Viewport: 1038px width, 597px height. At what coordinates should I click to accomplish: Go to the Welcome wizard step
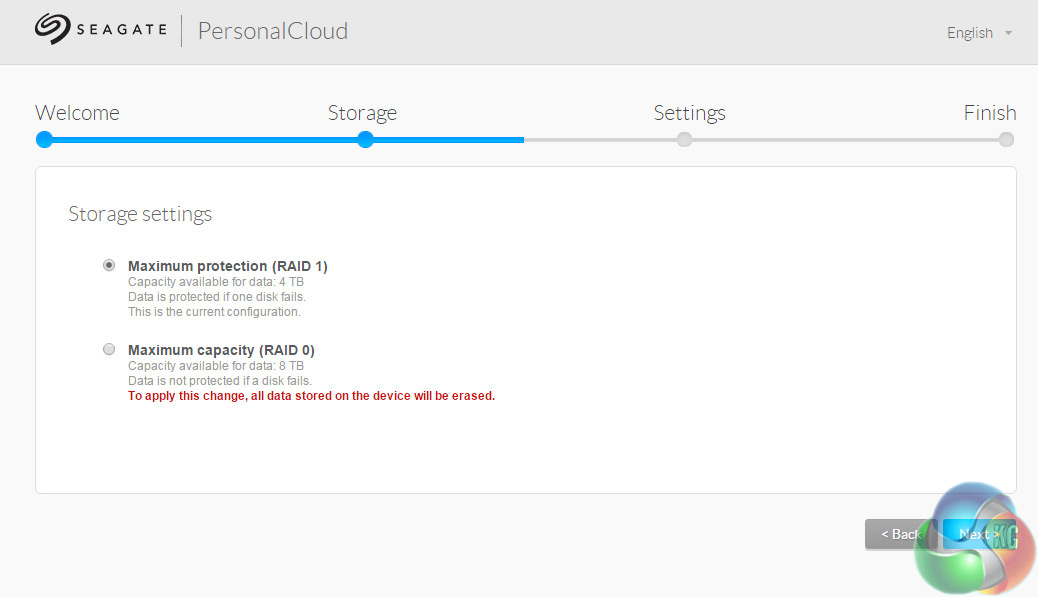[77, 113]
